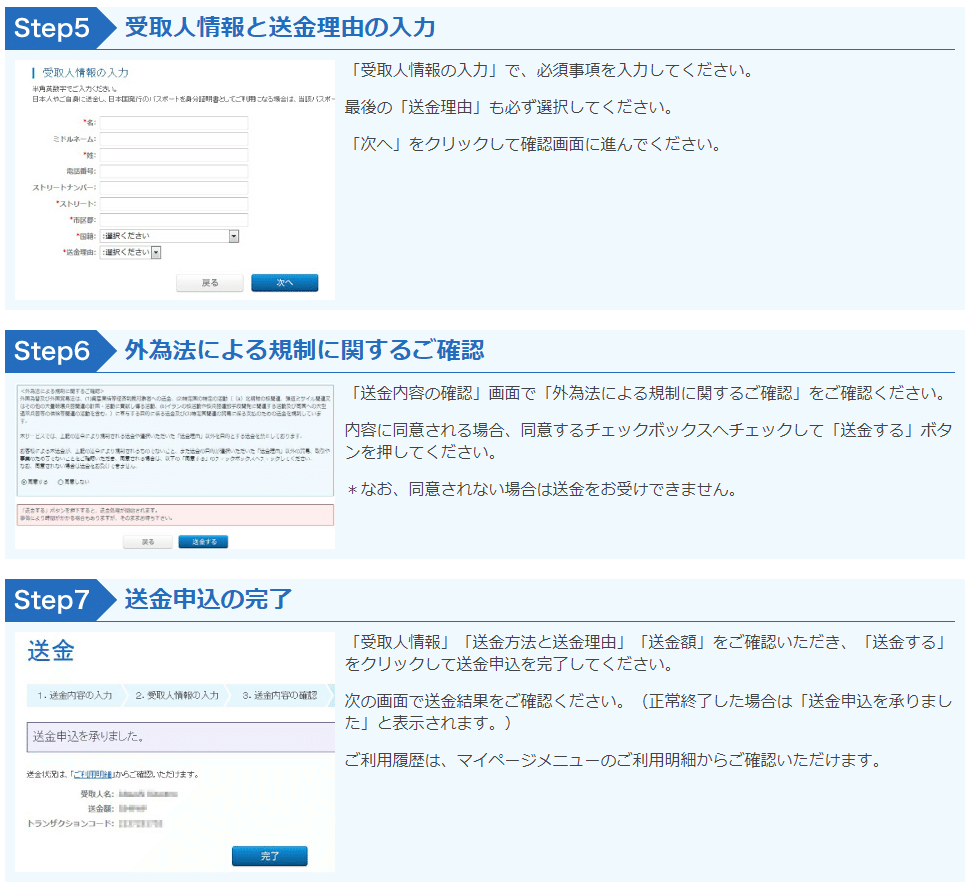Screen dimensions: 969x896
Task: Click the 3.送金内容の確認 breadcrumb step
Action: pyautogui.click(x=280, y=692)
